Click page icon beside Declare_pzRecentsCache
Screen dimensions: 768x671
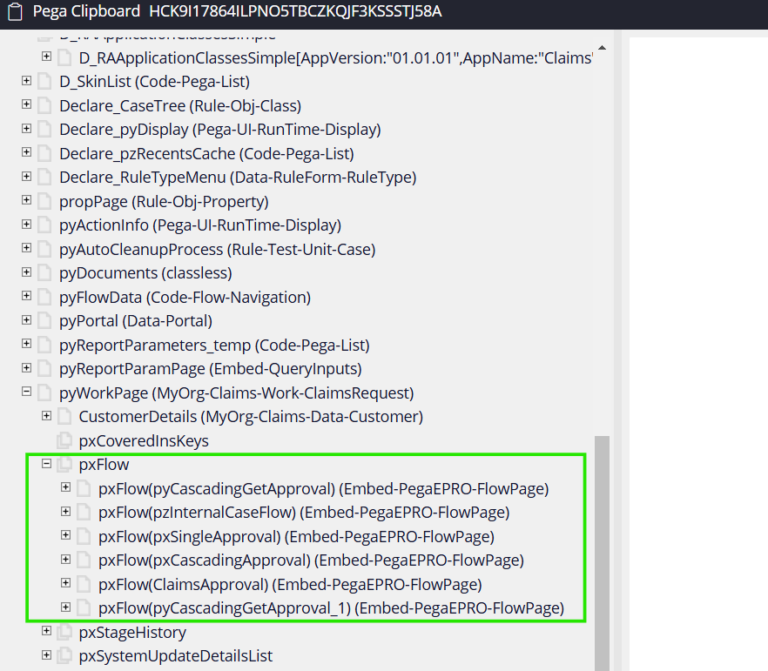coord(45,153)
